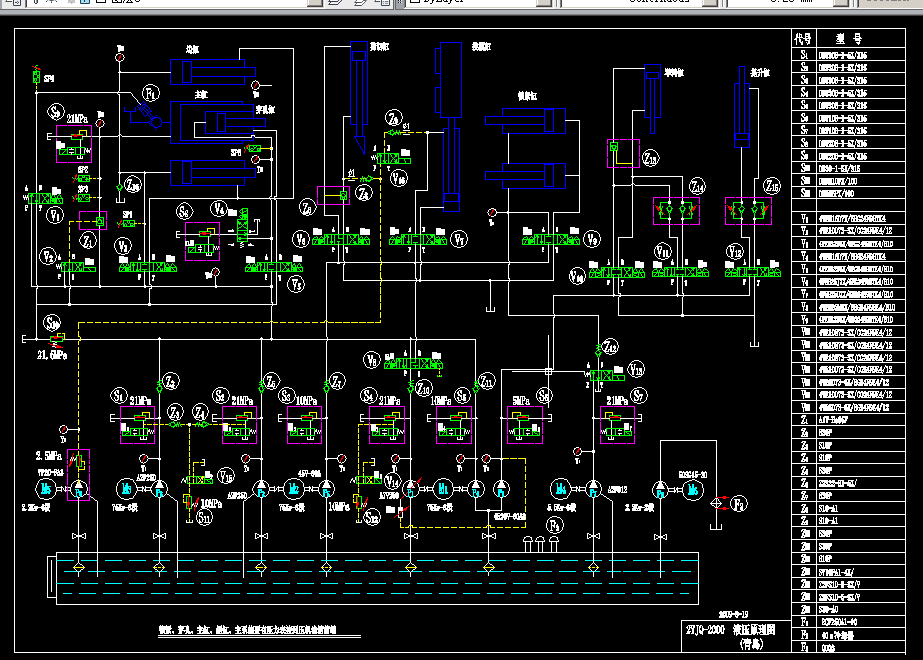Screen dimensions: 923x660
Task: Select the S6 circled label
Action: (184, 212)
